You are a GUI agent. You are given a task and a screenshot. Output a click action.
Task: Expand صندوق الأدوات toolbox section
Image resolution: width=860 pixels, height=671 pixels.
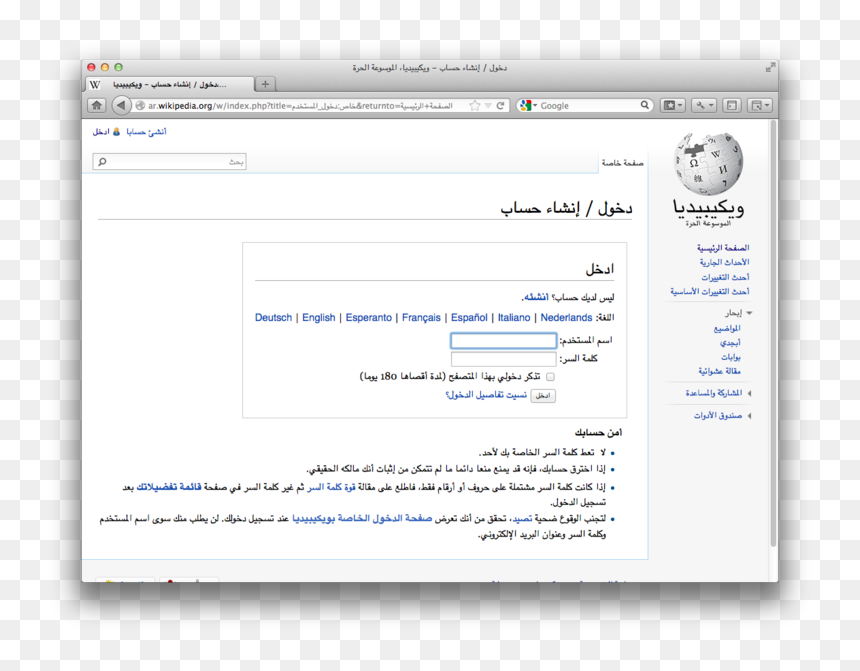(722, 415)
